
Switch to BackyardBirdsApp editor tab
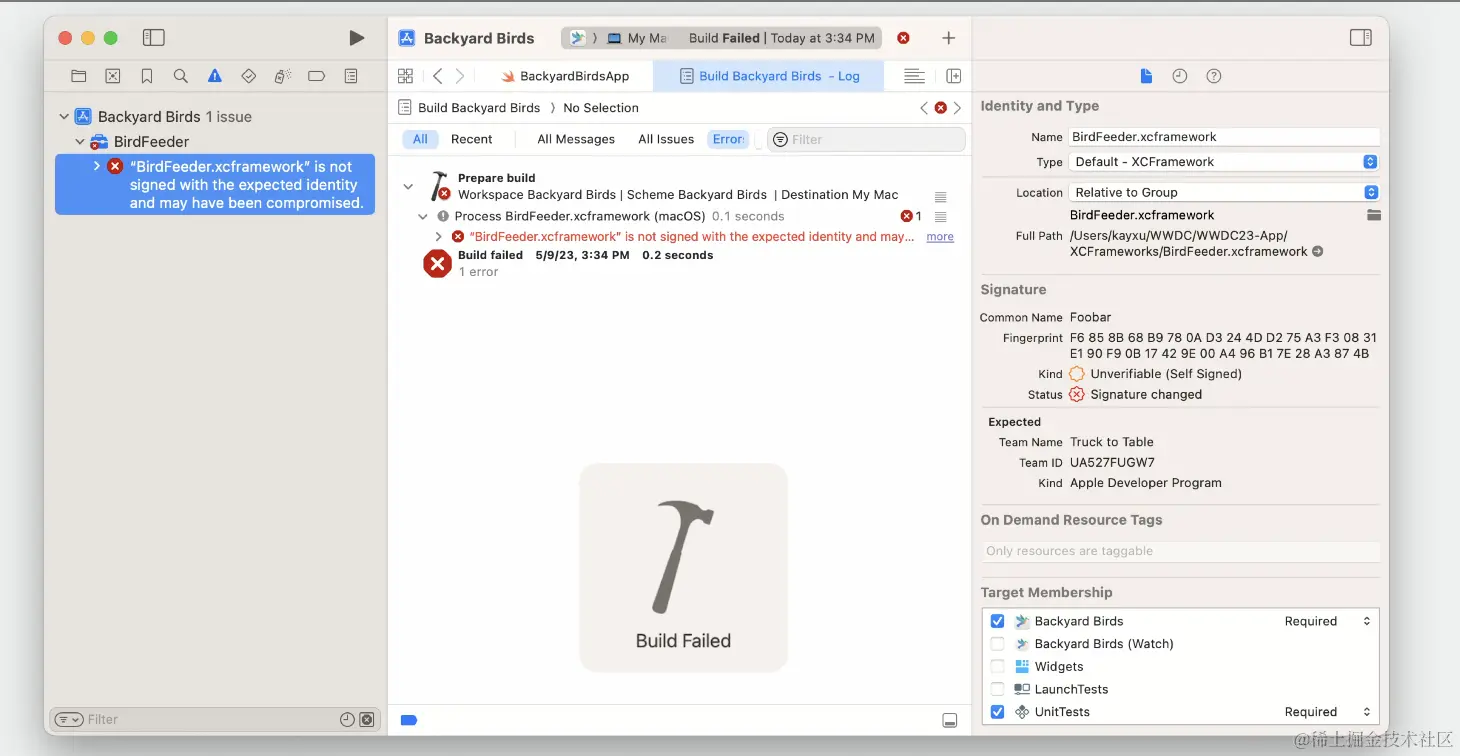[564, 76]
